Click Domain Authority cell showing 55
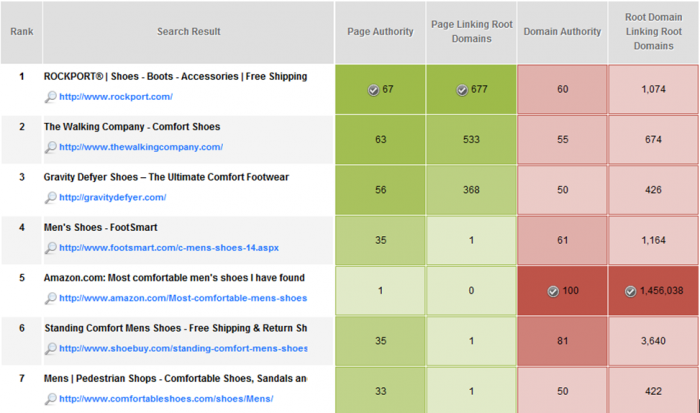The image size is (700, 413). coord(562,140)
